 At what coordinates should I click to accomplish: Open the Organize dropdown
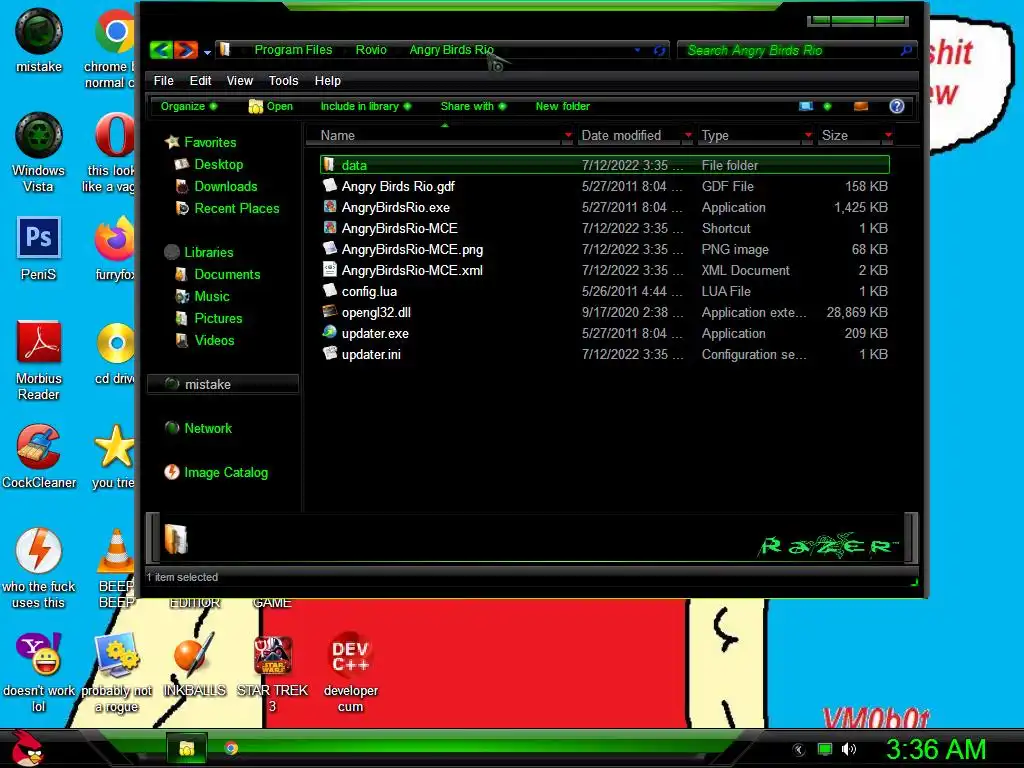point(189,106)
